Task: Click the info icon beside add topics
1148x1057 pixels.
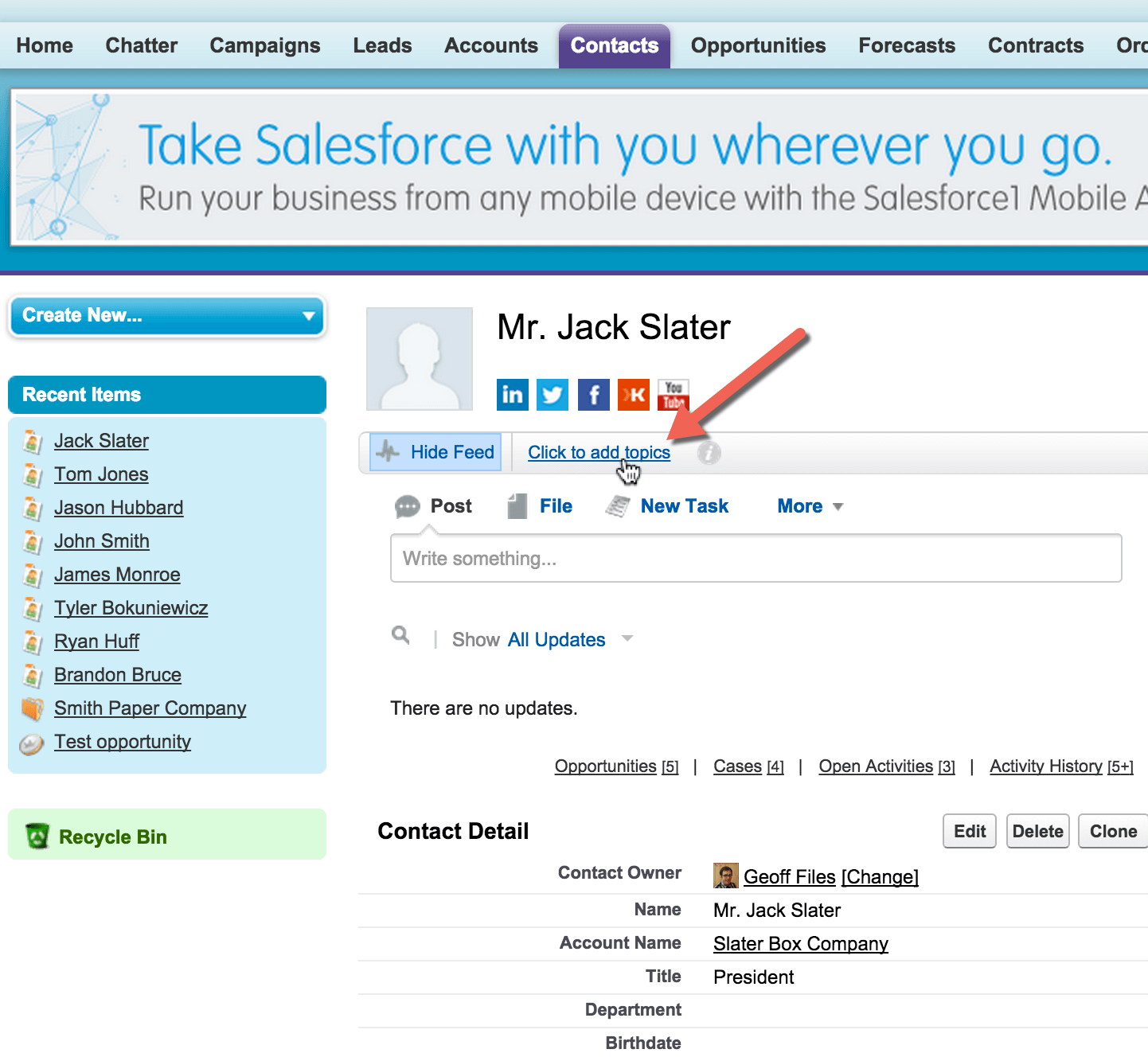Action: pos(709,452)
